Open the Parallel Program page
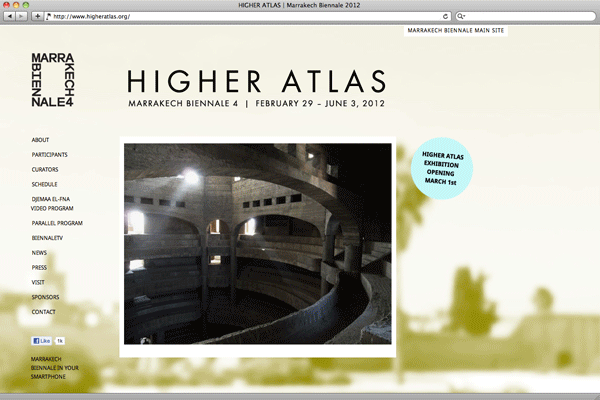The width and height of the screenshot is (600, 400). [x=57, y=223]
